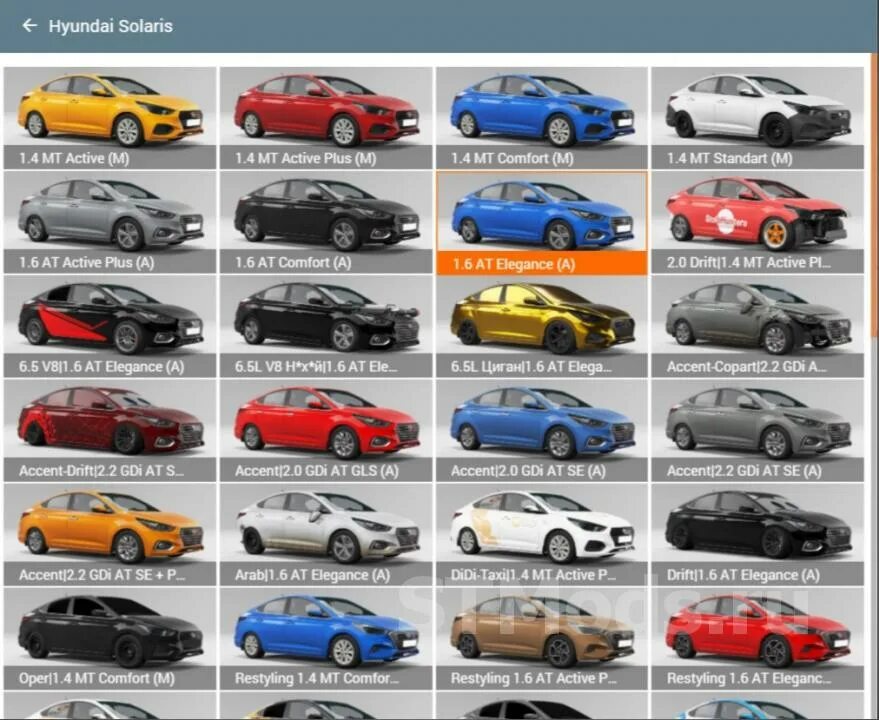Select the Arab 1.6 AT Elegance (A) car

tap(326, 534)
